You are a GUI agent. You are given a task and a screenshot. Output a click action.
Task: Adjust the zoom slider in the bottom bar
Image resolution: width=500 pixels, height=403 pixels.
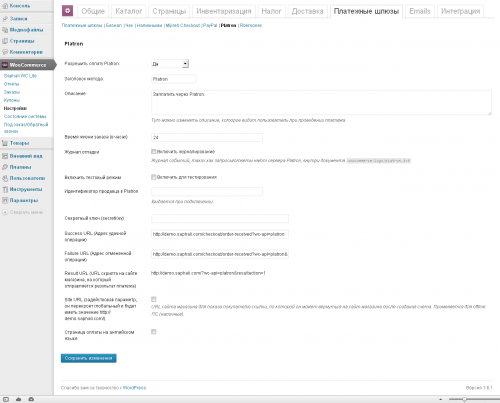pos(464,399)
